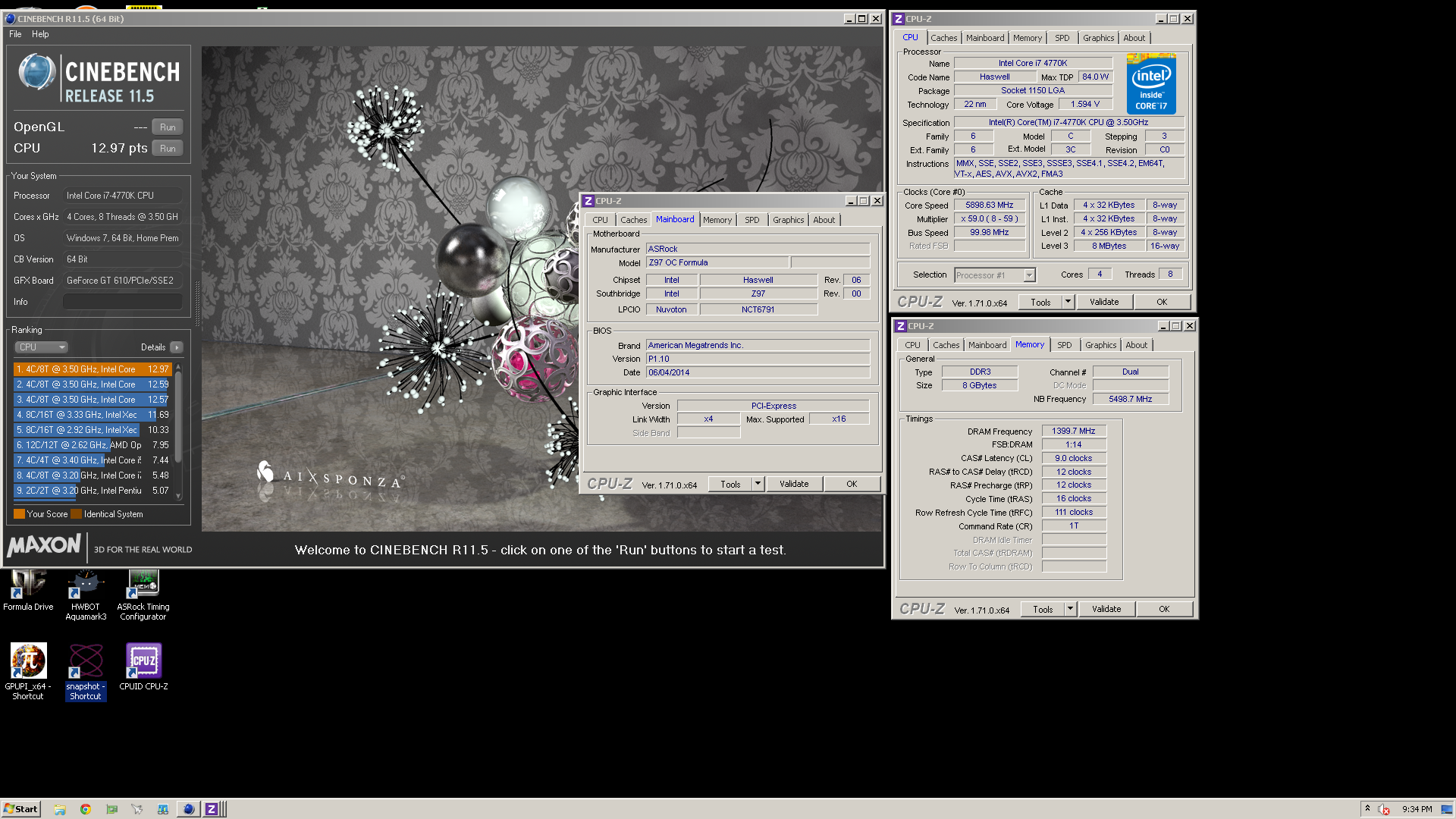Viewport: 1456px width, 819px height.
Task: Open the GPUPI_x64 desktop shortcut
Action: pos(28,671)
